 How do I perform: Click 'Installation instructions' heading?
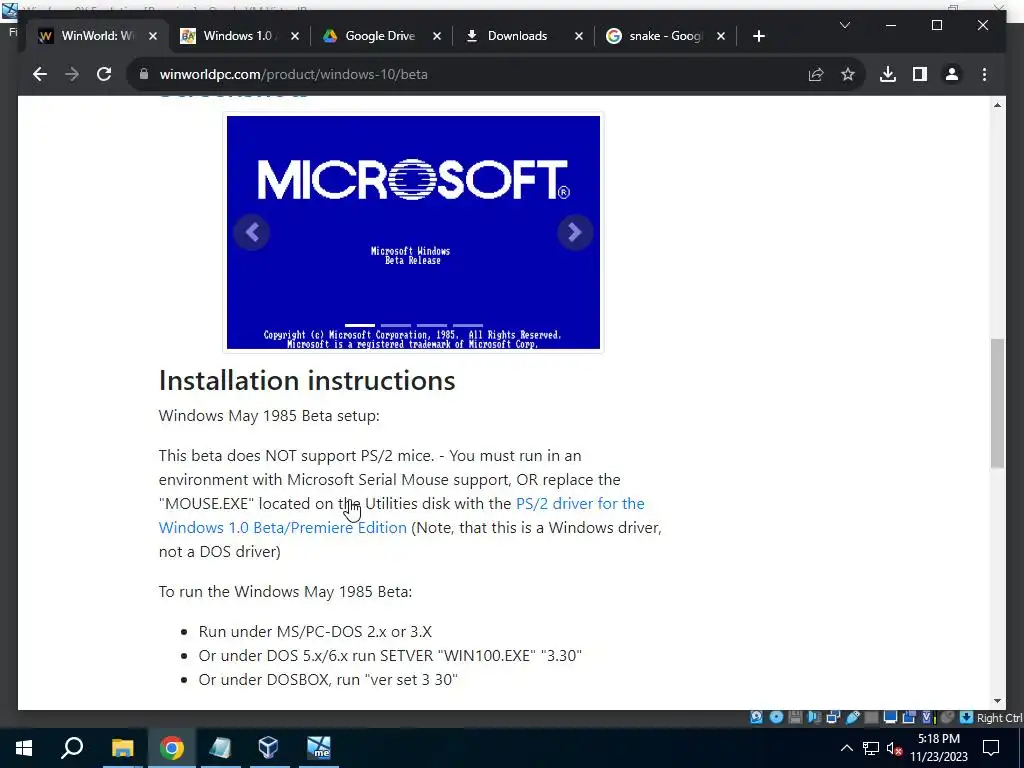[x=307, y=380]
